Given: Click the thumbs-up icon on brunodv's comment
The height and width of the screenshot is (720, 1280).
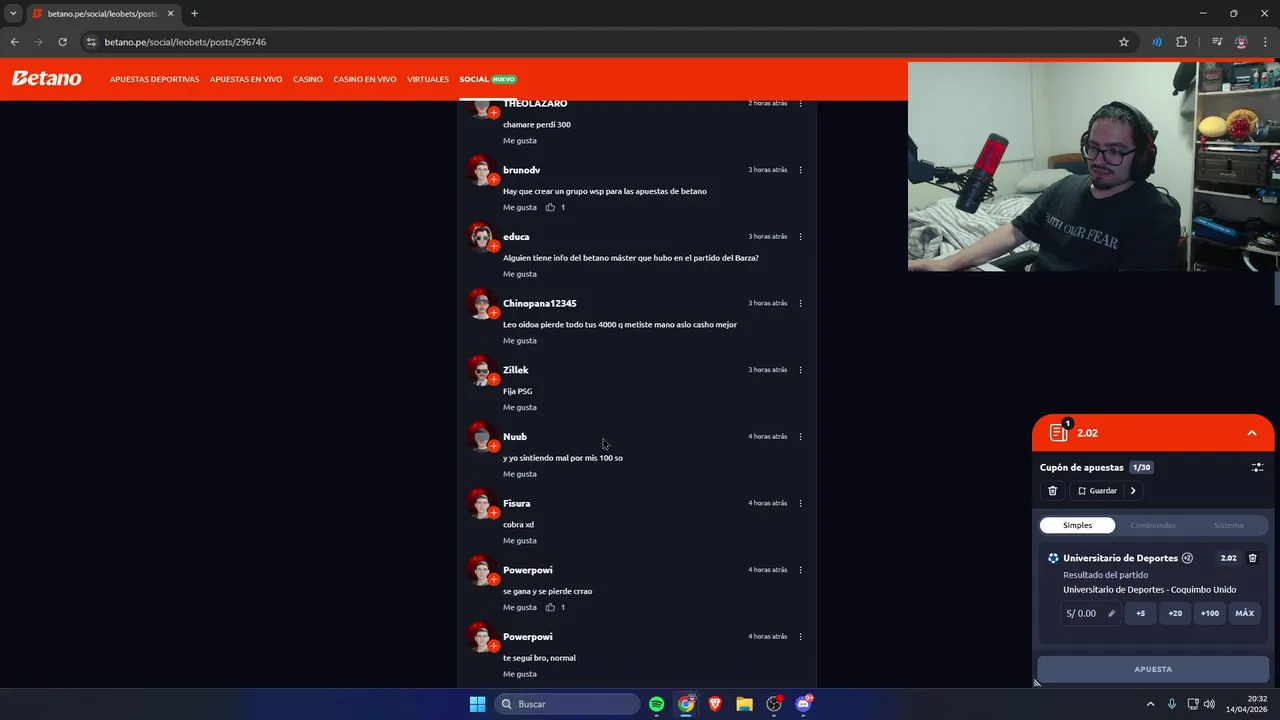Looking at the screenshot, I should [550, 207].
